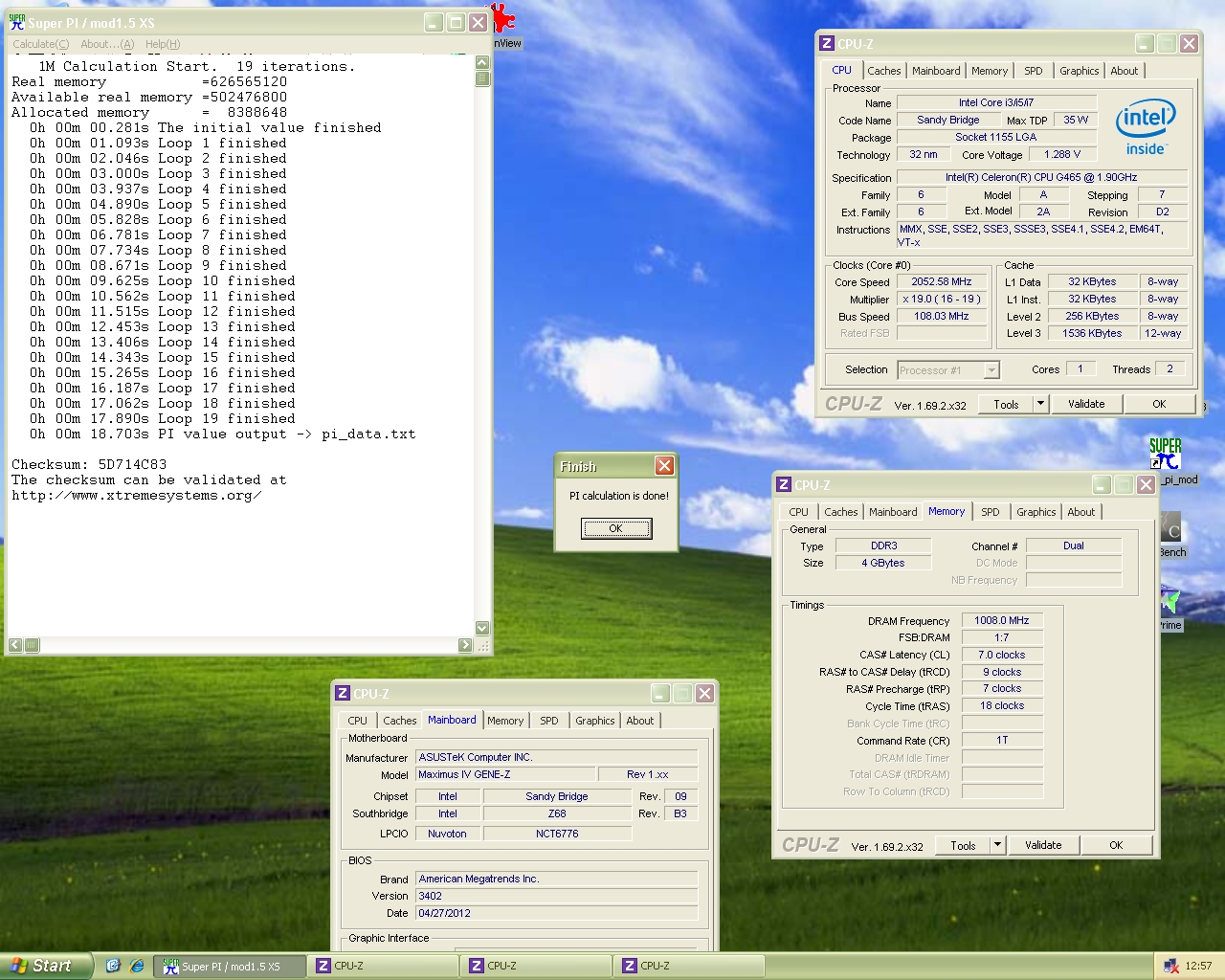This screenshot has height=980, width=1225.
Task: Click the Super PI title bar icon
Action: coord(17,22)
